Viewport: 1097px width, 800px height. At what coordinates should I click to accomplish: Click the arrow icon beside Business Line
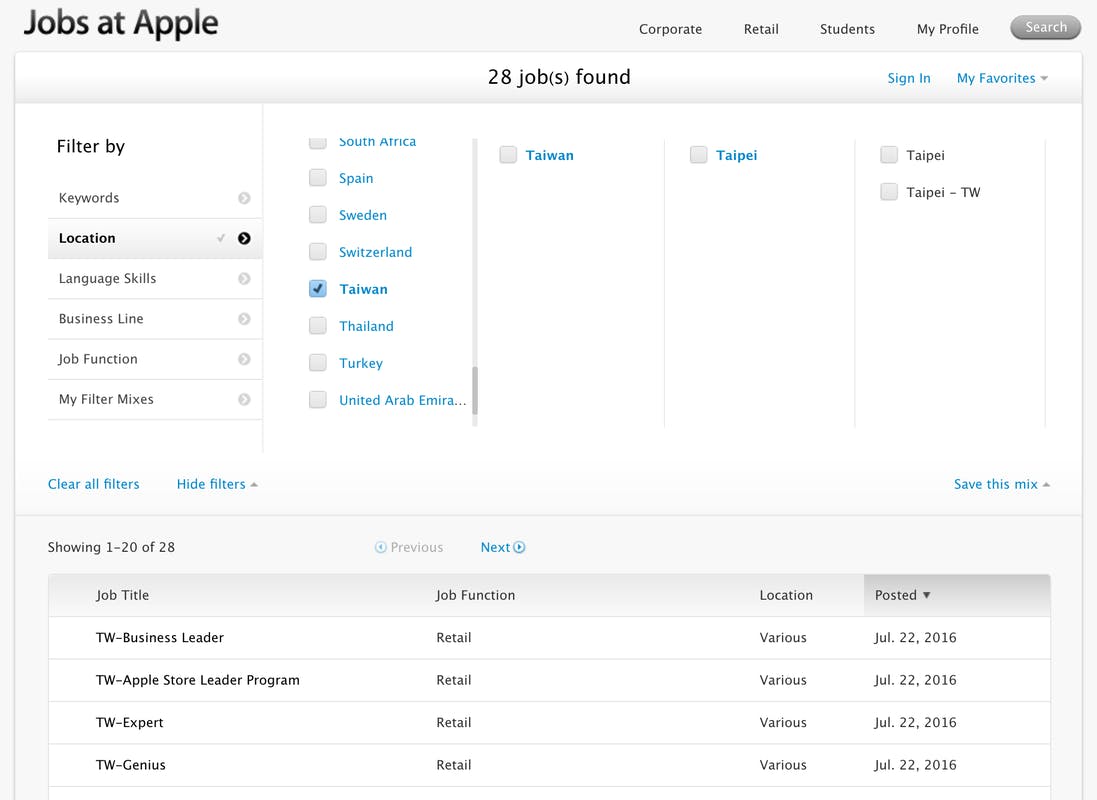(244, 319)
